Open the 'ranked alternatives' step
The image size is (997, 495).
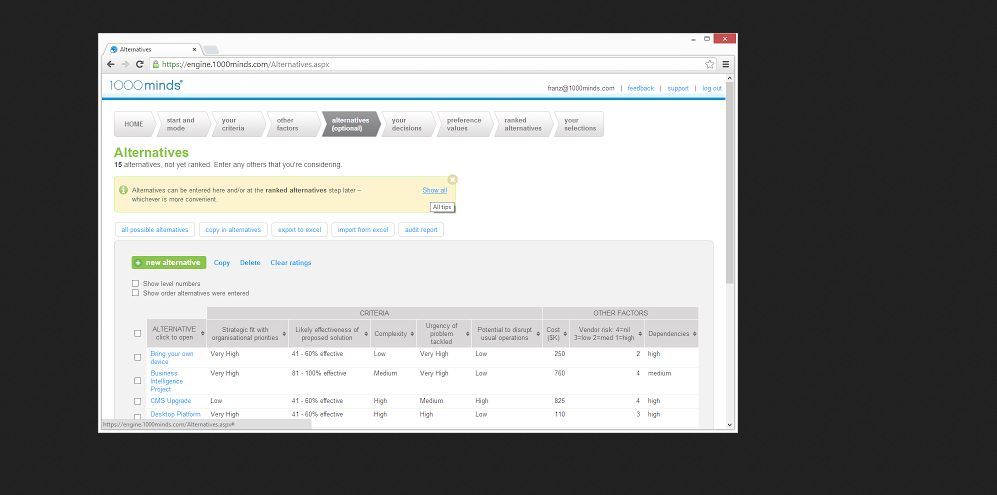(x=522, y=124)
